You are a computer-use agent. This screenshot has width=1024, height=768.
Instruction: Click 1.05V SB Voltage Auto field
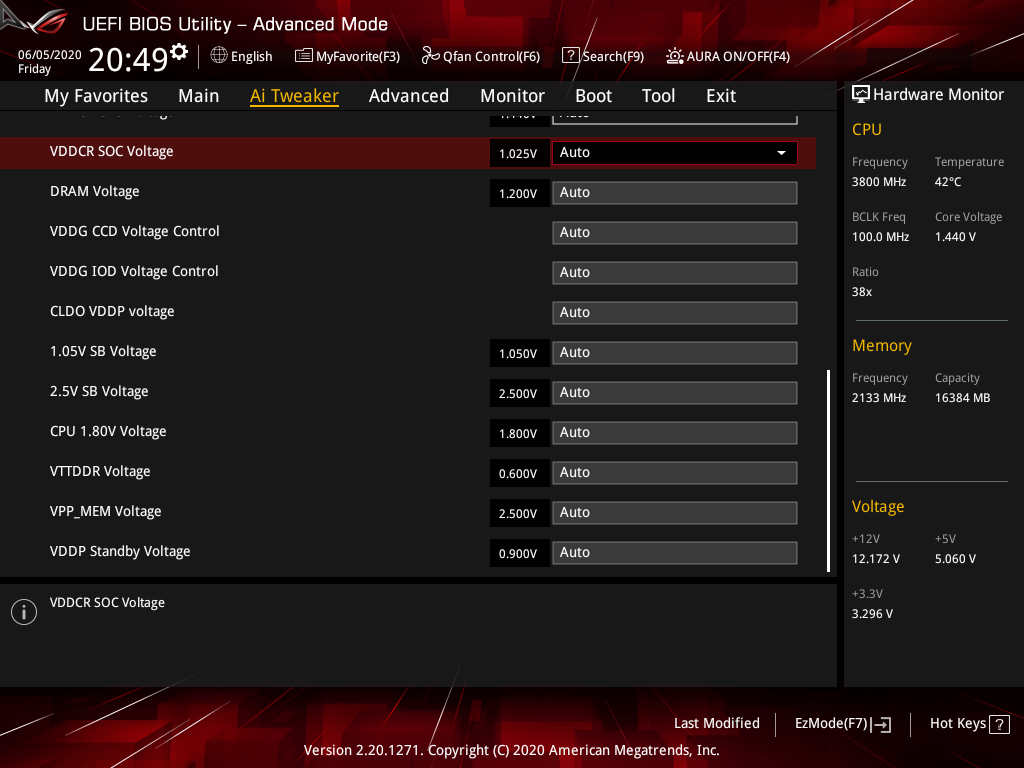(x=675, y=353)
